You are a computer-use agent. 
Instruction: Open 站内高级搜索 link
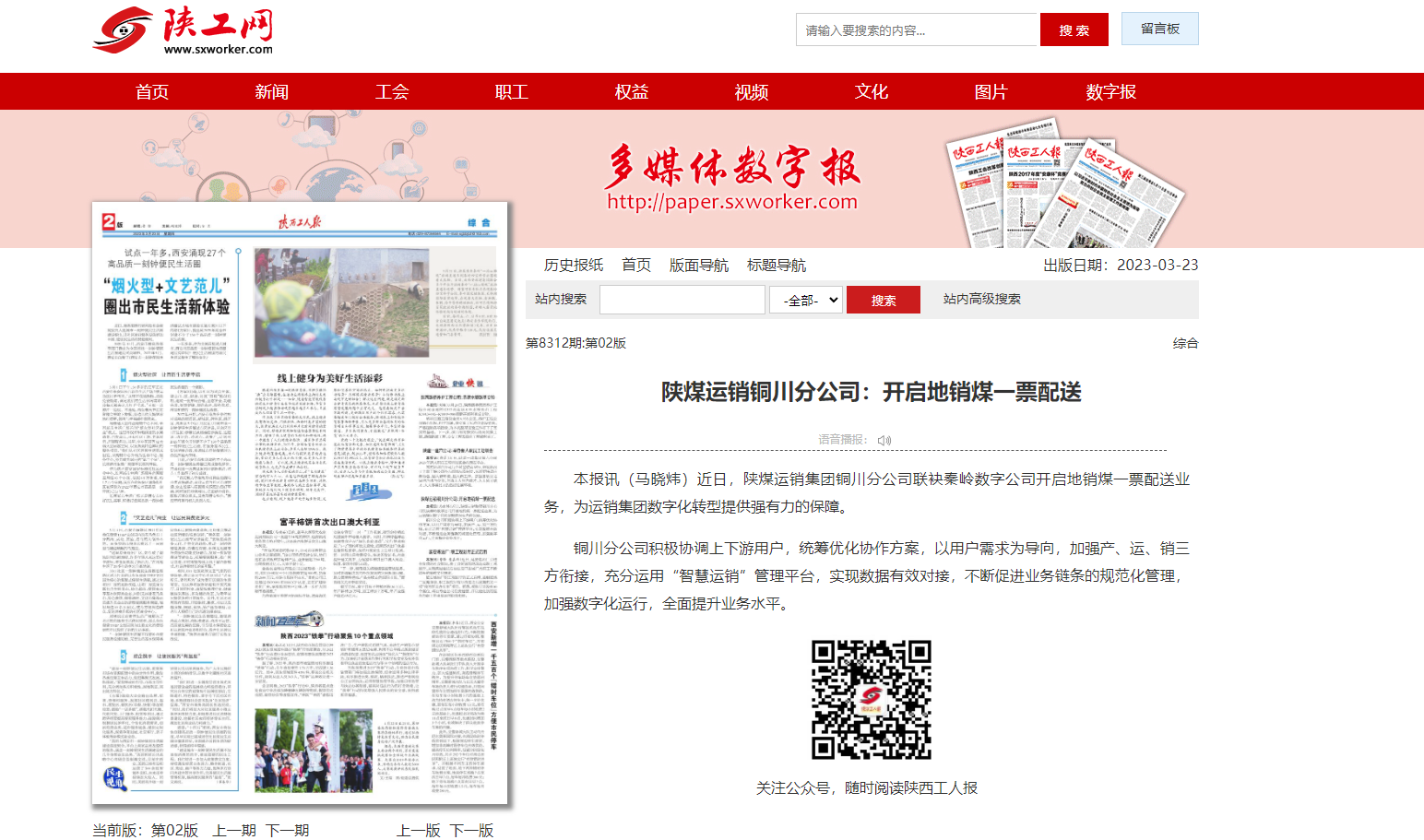[x=982, y=299]
